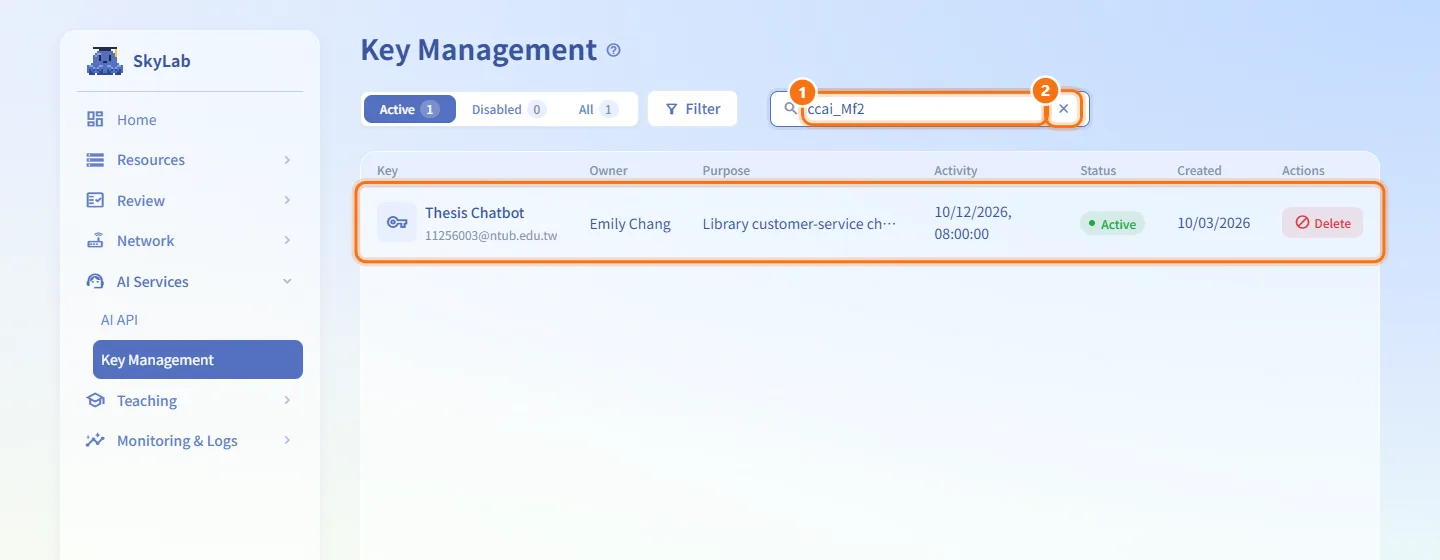Image resolution: width=1440 pixels, height=560 pixels.
Task: Click the Thesis Chatbot key name
Action: (x=475, y=213)
